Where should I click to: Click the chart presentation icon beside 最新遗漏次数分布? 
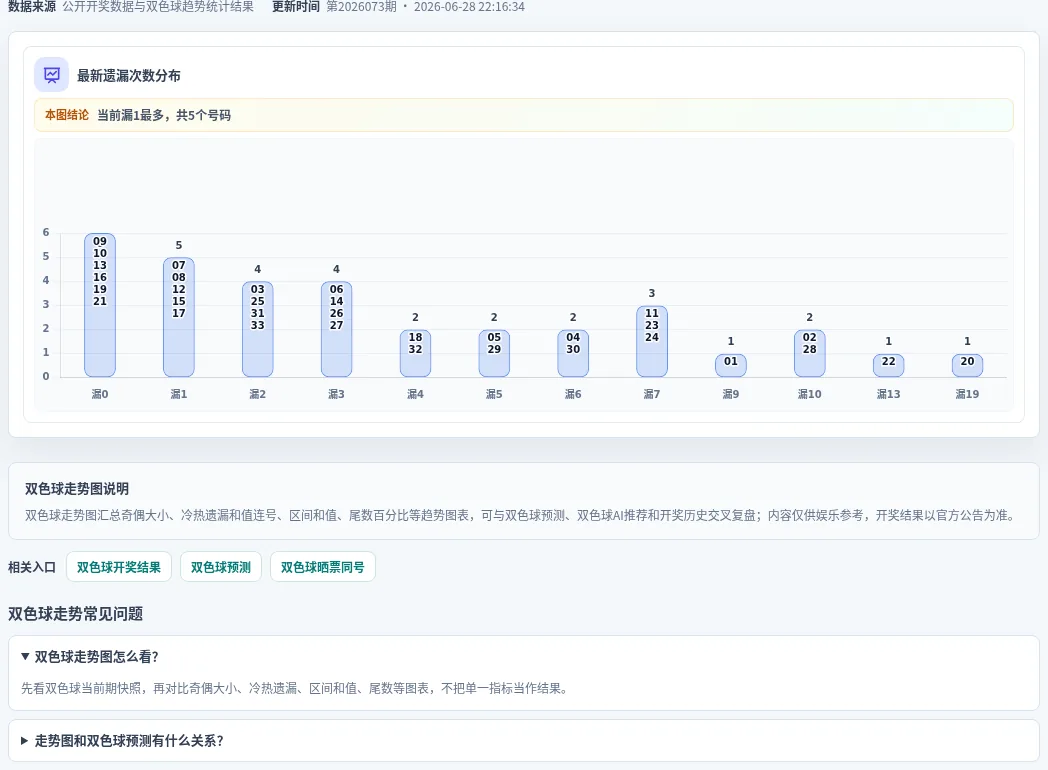click(51, 75)
